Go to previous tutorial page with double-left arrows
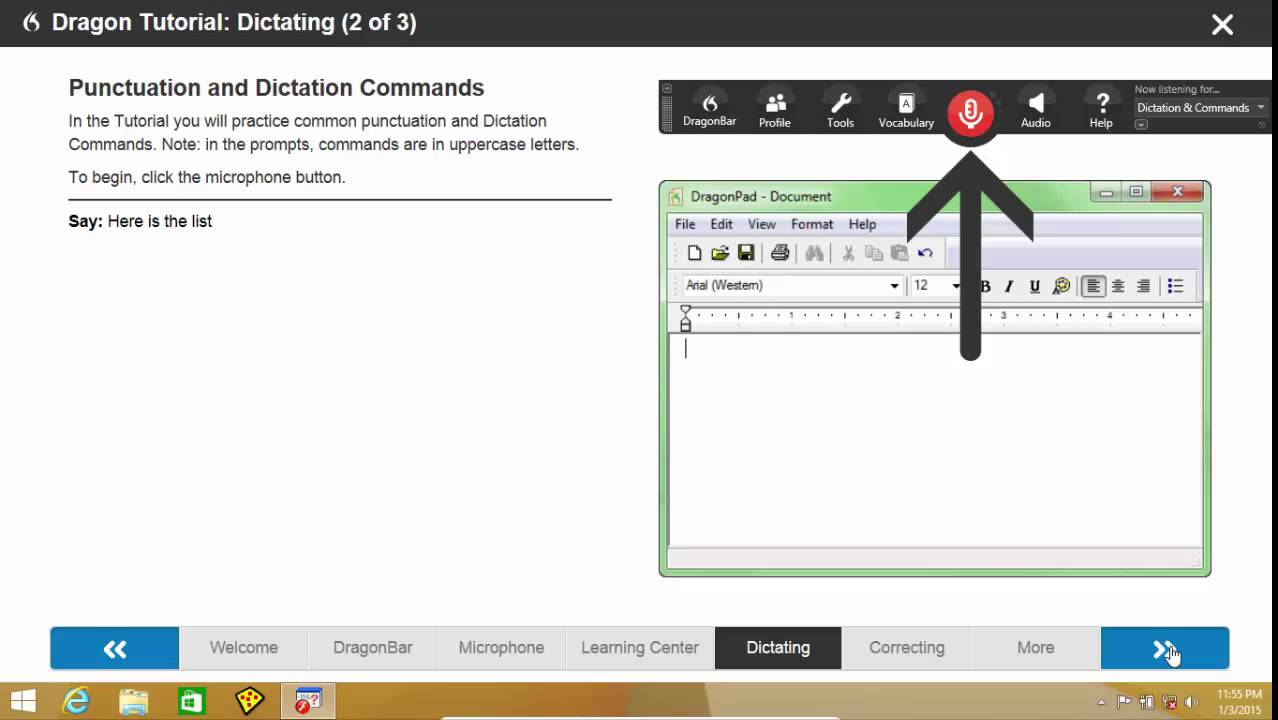 point(115,648)
